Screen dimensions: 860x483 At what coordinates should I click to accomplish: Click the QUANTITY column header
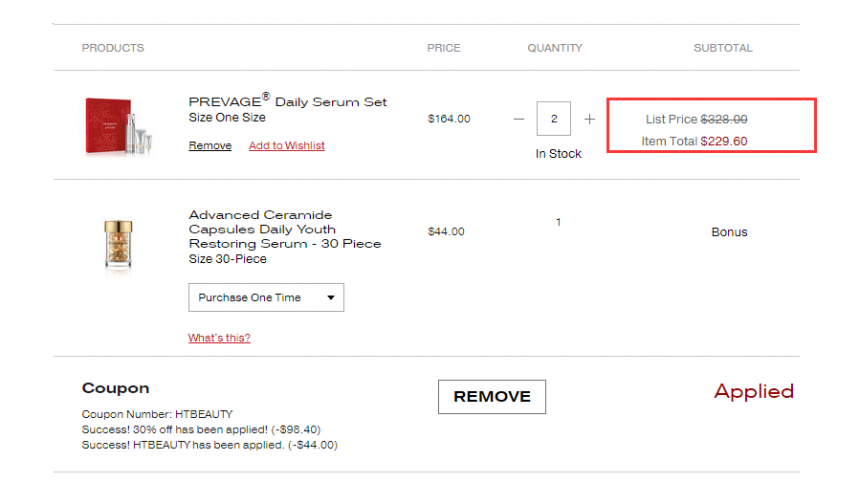pyautogui.click(x=555, y=48)
